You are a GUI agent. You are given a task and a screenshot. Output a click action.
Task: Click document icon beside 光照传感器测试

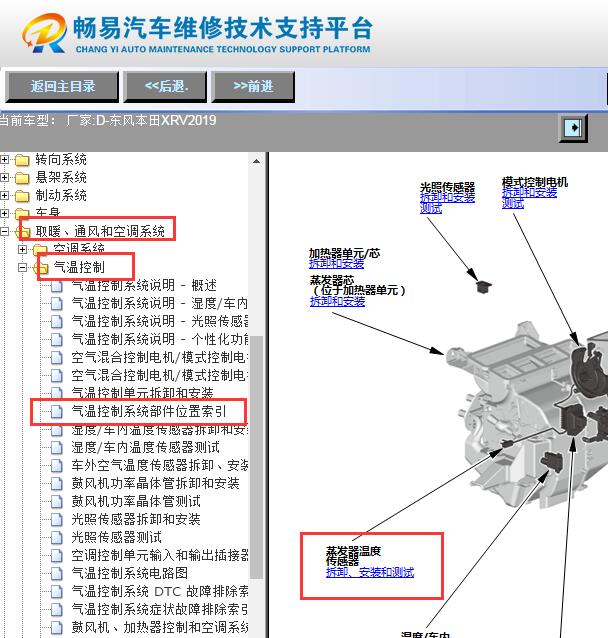pos(57,537)
